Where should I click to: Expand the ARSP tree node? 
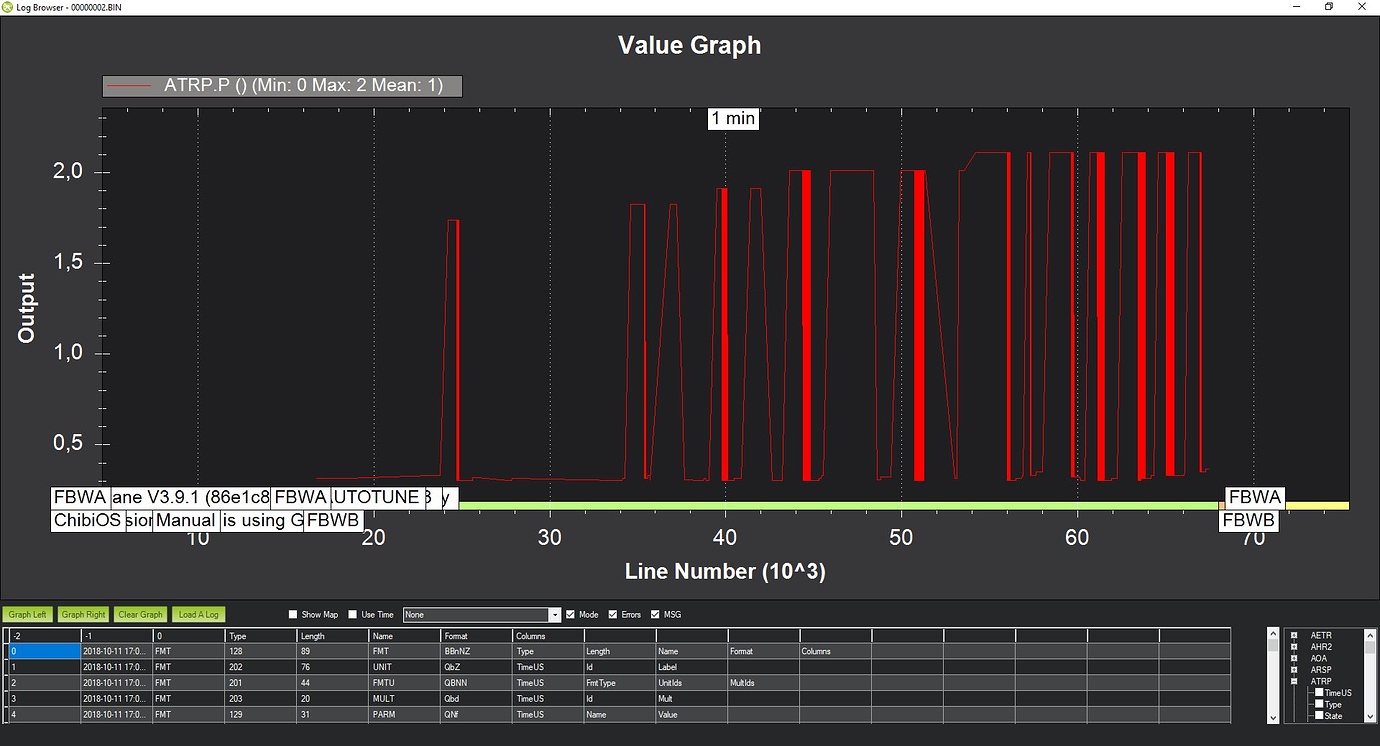pyautogui.click(x=1294, y=670)
